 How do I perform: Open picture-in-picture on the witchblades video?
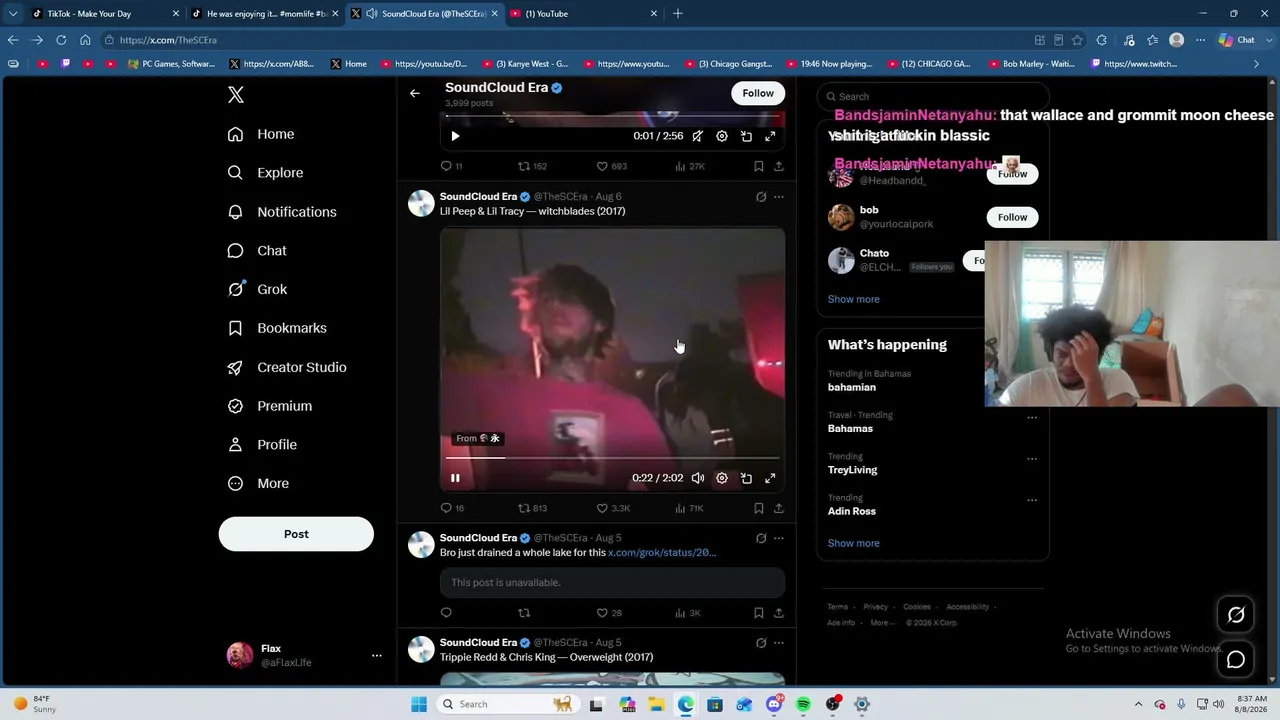click(x=746, y=478)
